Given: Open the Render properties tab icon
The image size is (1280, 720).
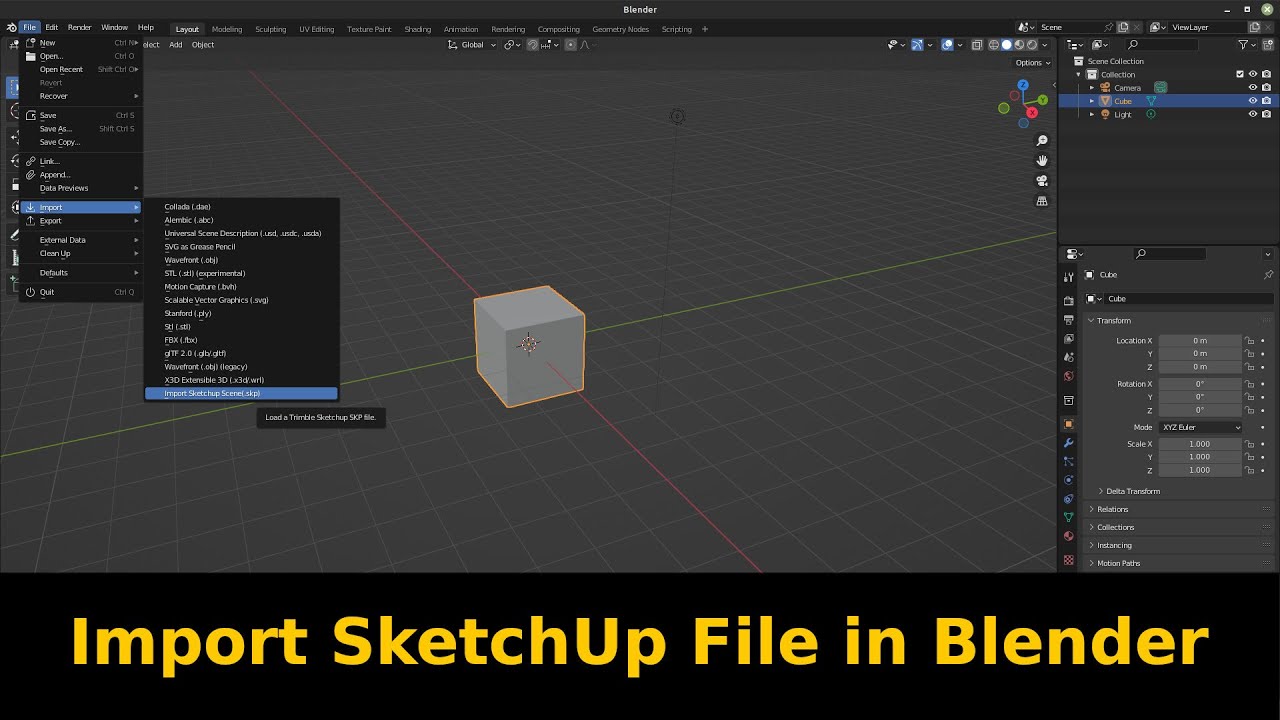Looking at the screenshot, I should (1068, 301).
